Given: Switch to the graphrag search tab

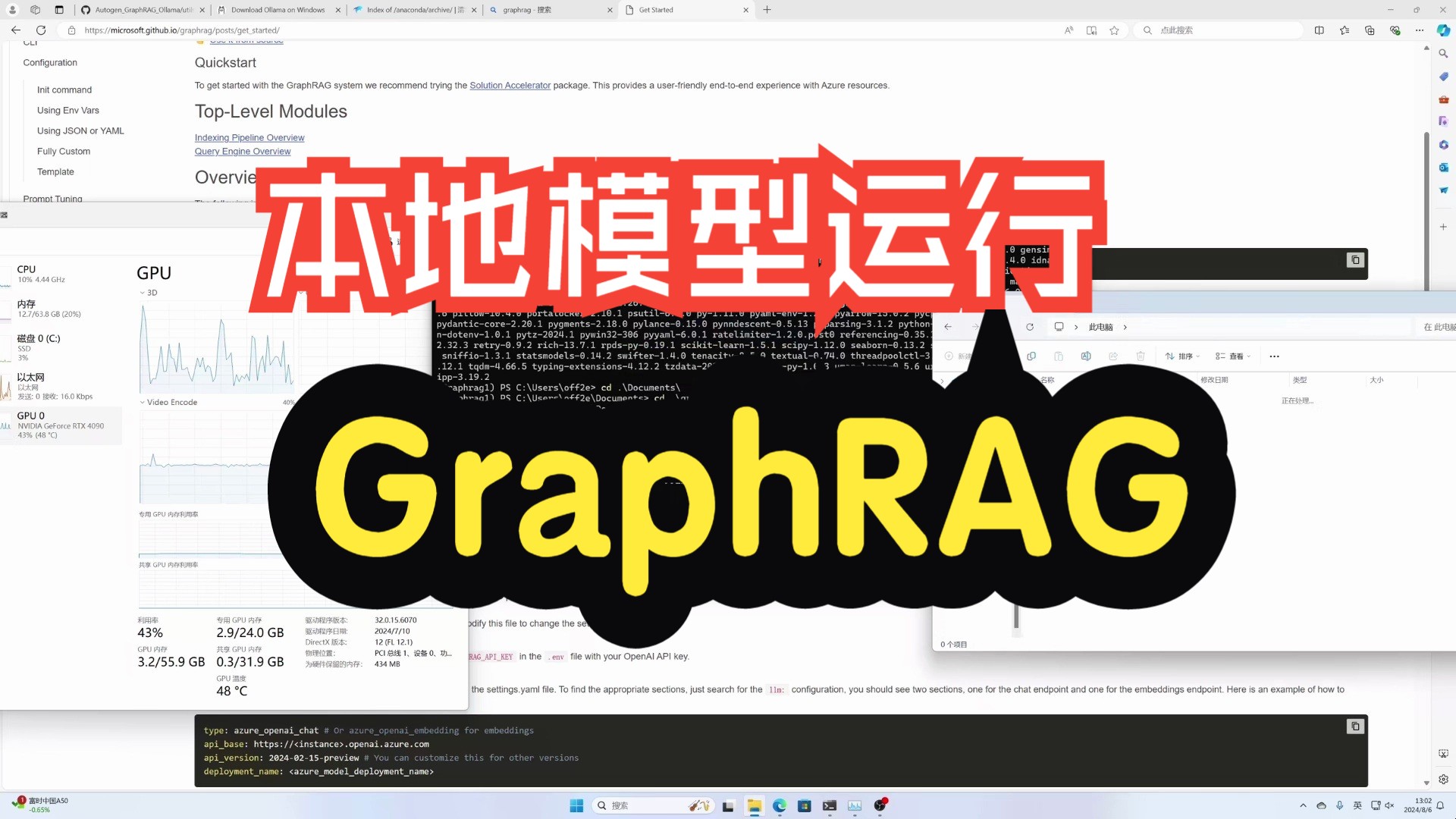Looking at the screenshot, I should point(527,10).
